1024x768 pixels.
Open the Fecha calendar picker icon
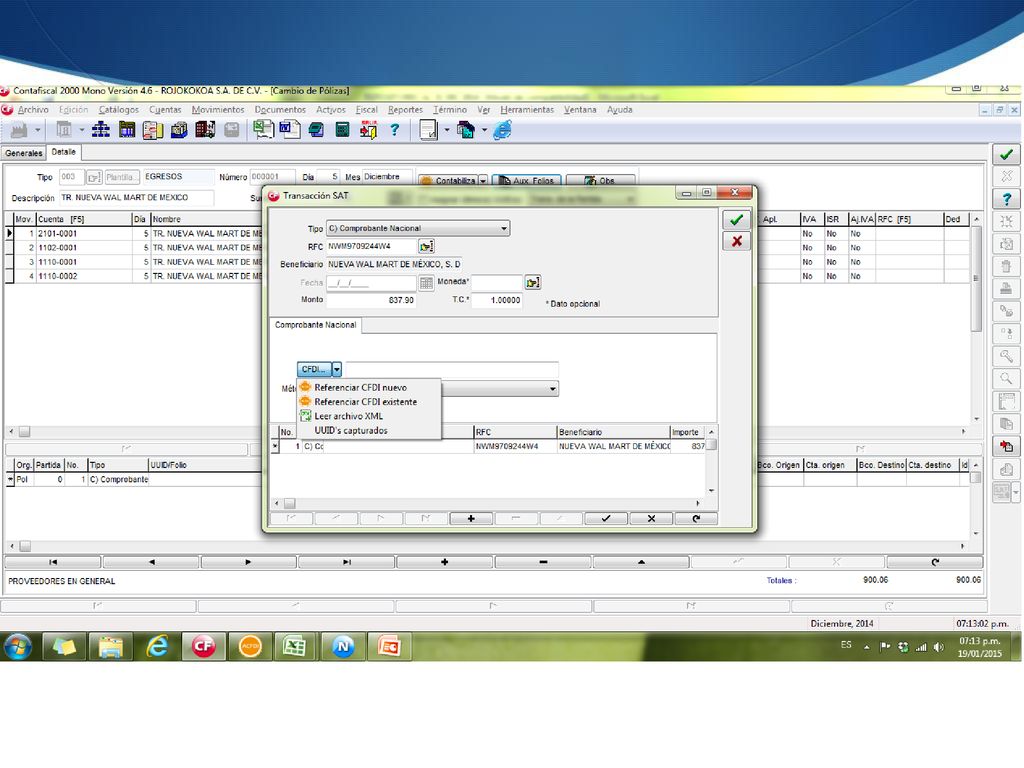pyautogui.click(x=426, y=283)
